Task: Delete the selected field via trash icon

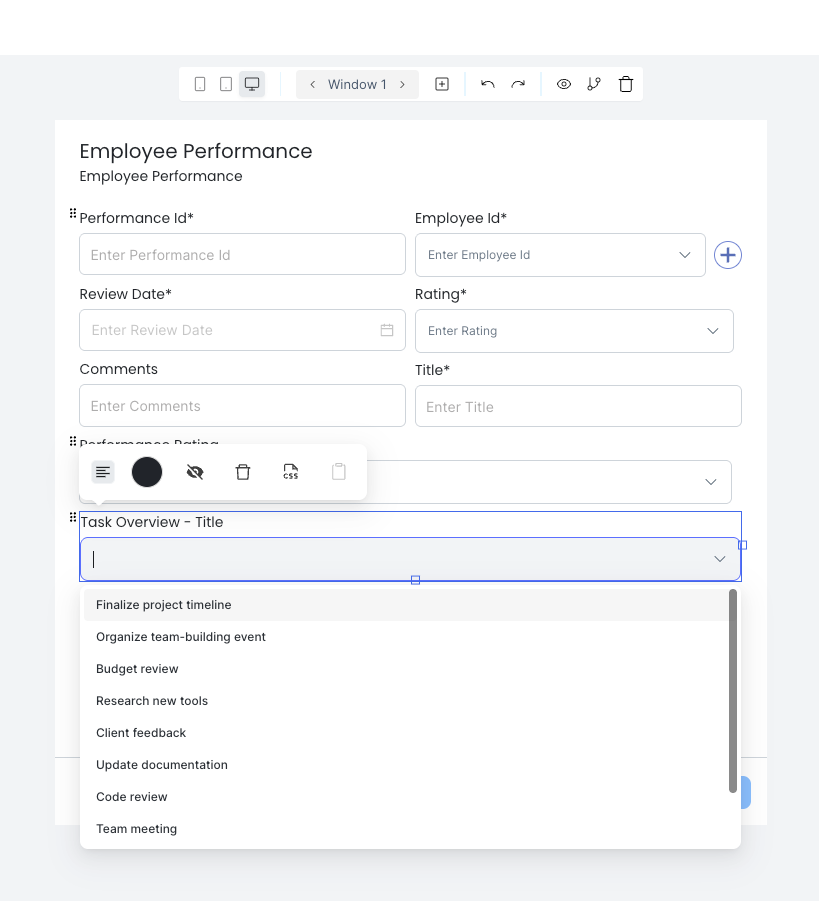Action: point(243,472)
